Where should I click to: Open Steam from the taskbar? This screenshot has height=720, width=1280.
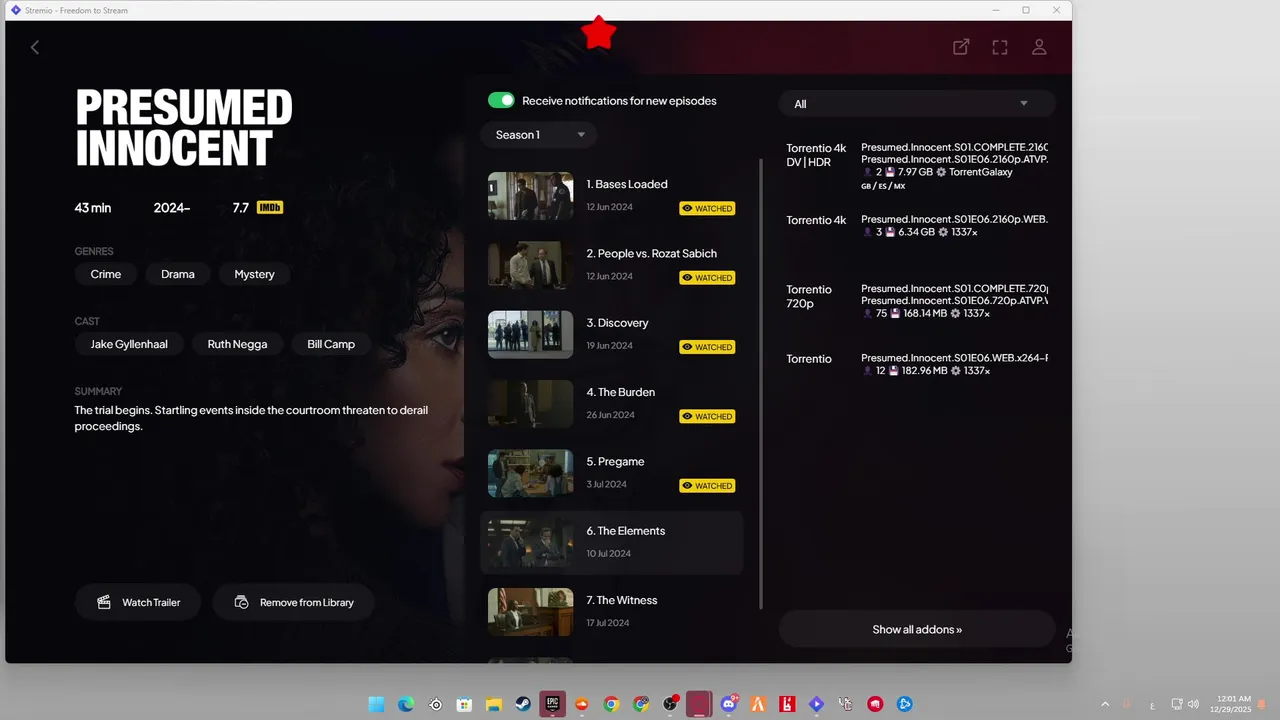[523, 704]
